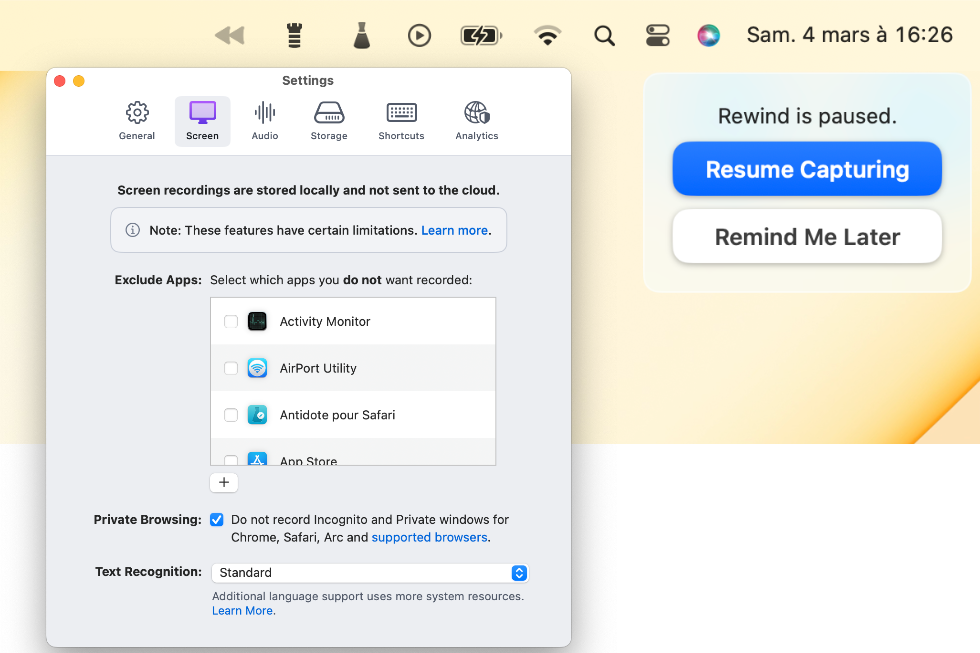Open the Antidote flask menu bar icon
Viewport: 980px width, 653px height.
pyautogui.click(x=362, y=35)
